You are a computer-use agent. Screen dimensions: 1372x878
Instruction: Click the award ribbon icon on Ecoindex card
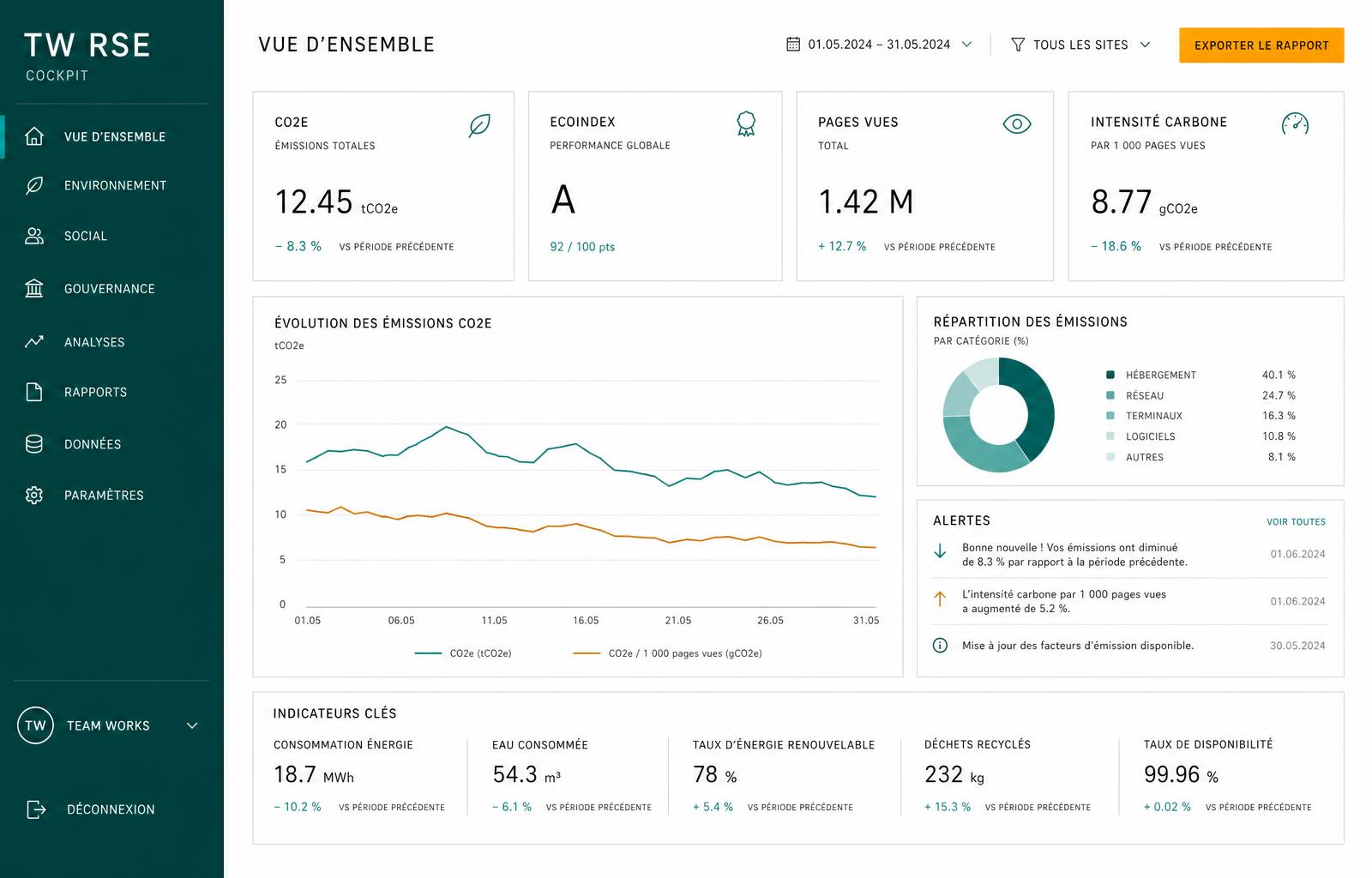click(x=746, y=124)
